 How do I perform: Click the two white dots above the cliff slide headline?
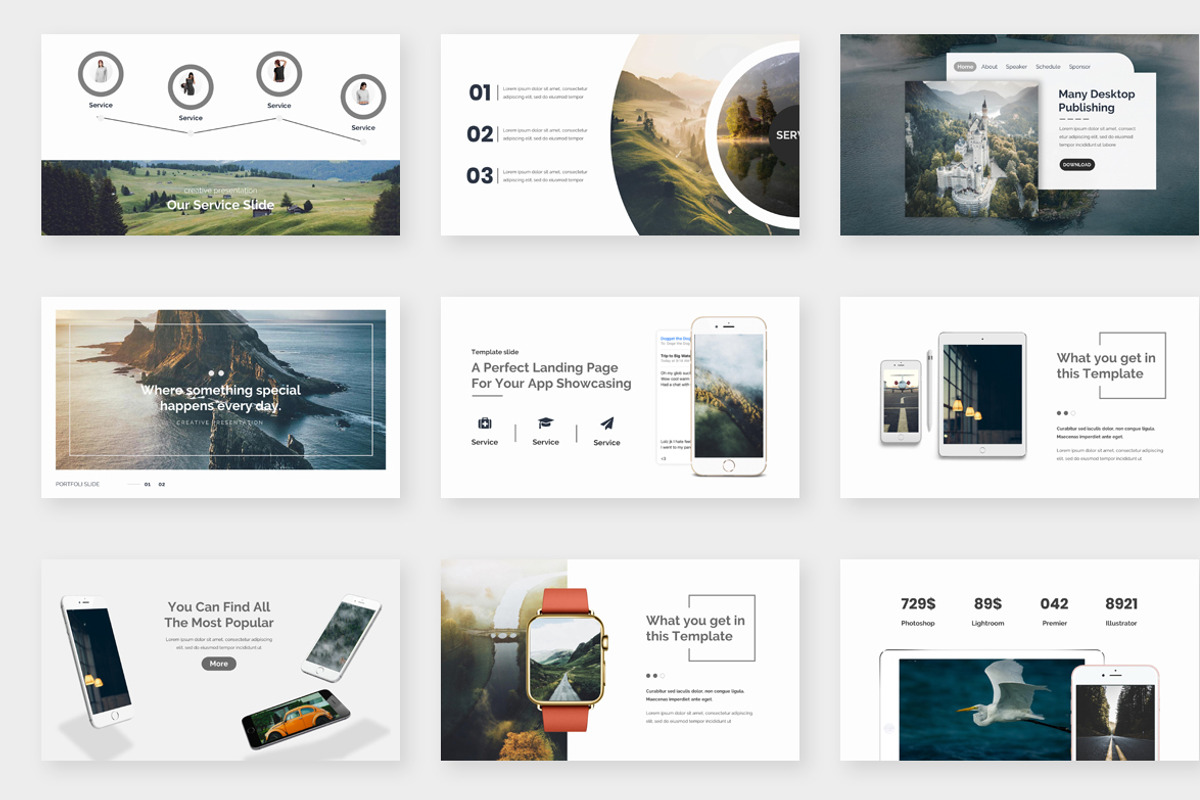(217, 374)
